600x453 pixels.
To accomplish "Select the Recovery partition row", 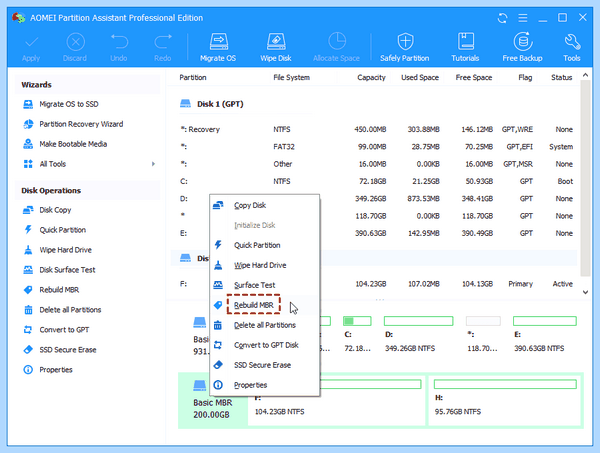I will tap(376, 129).
